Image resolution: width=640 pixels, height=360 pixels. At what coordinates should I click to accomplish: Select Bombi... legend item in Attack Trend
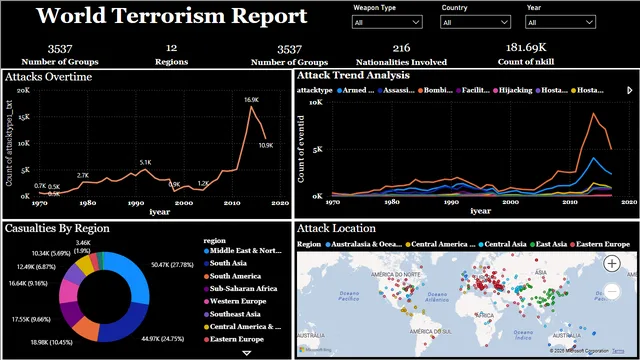[435, 90]
